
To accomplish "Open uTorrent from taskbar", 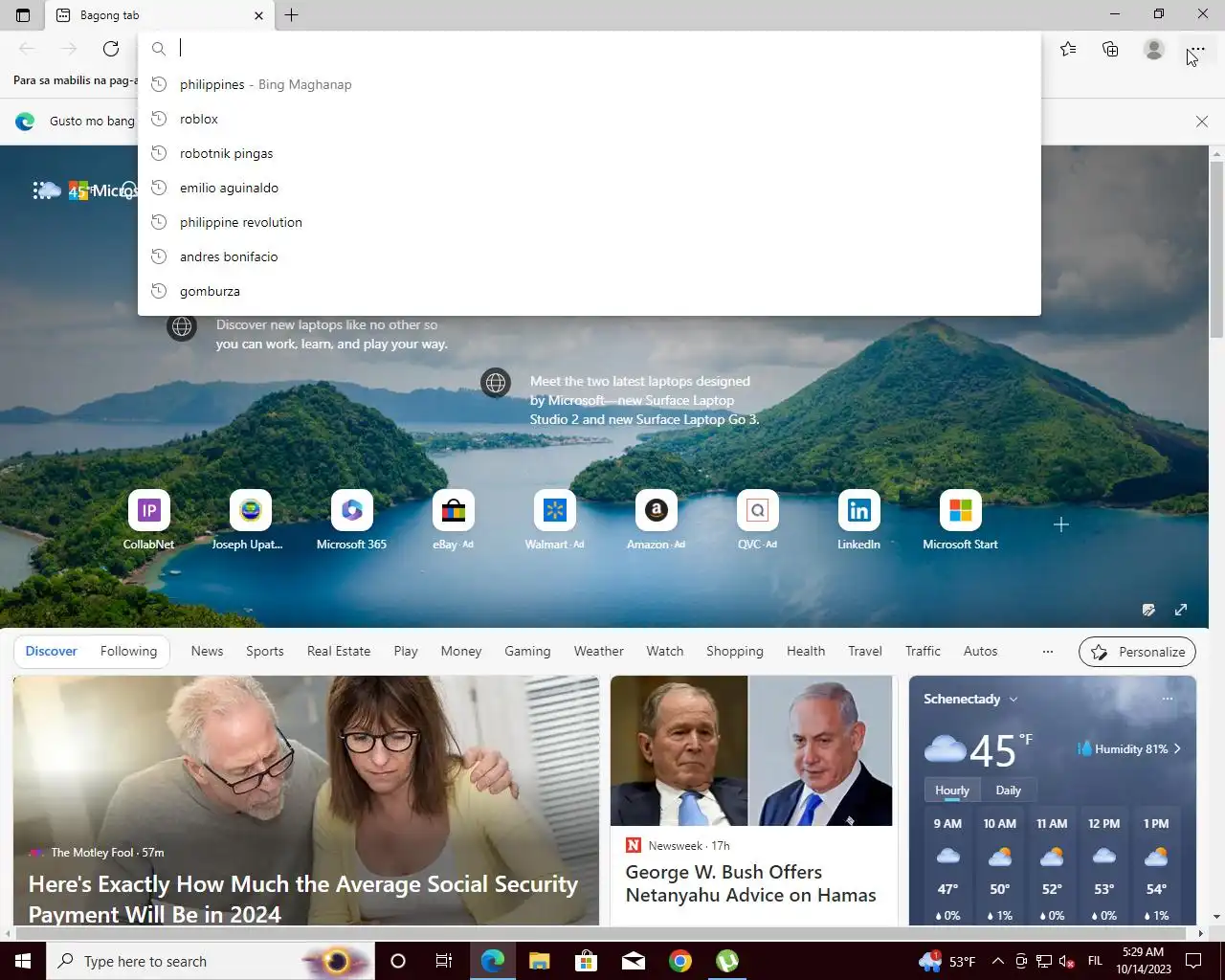I will point(727,961).
